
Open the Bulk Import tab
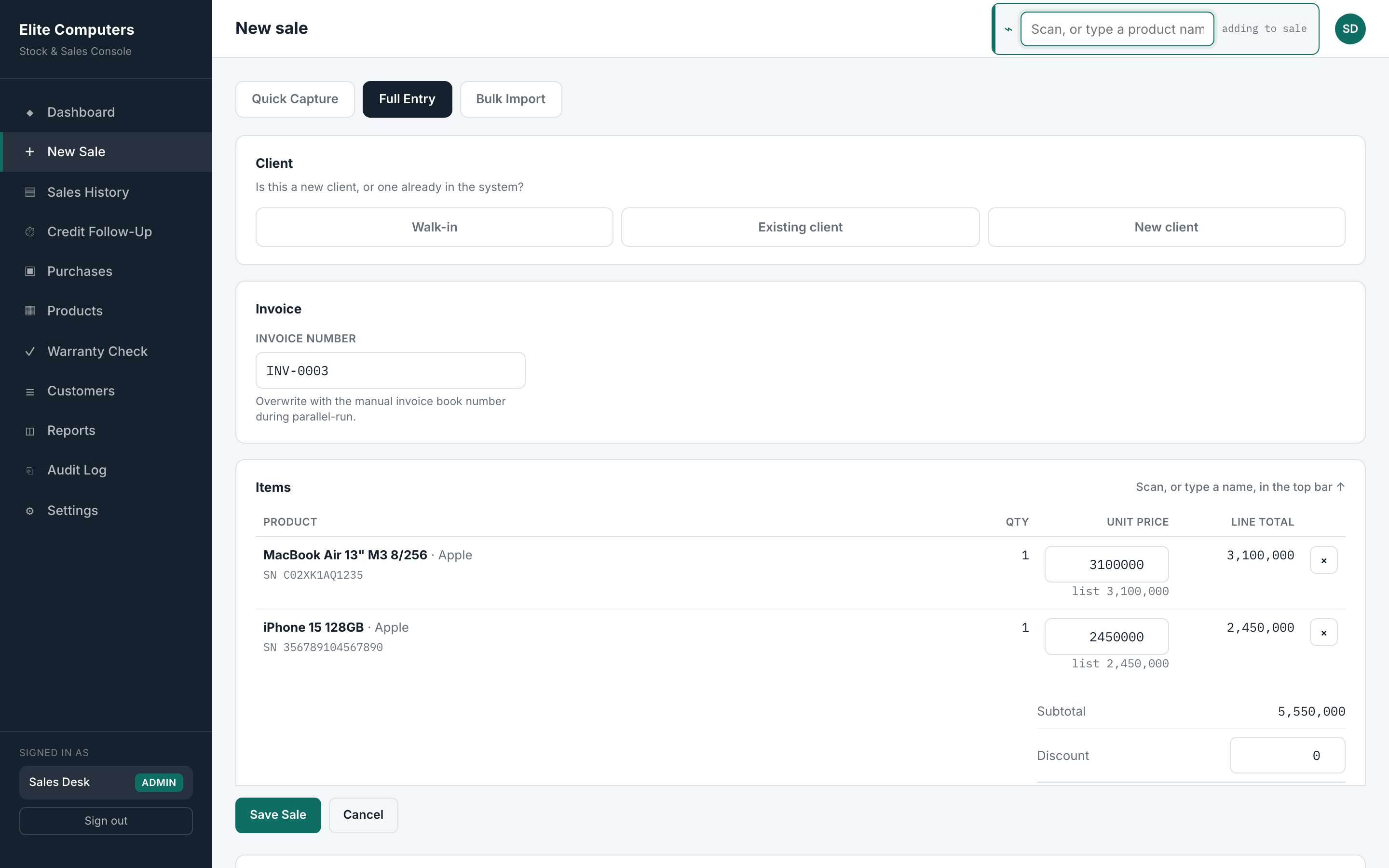(x=511, y=99)
